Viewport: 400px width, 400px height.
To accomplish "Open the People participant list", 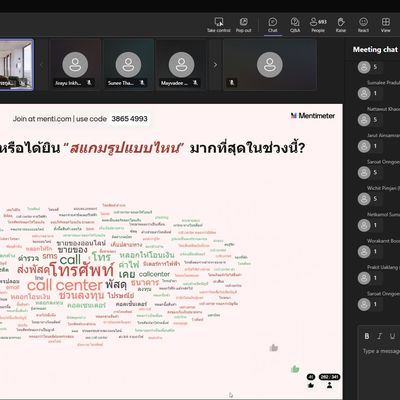I will click(x=318, y=25).
